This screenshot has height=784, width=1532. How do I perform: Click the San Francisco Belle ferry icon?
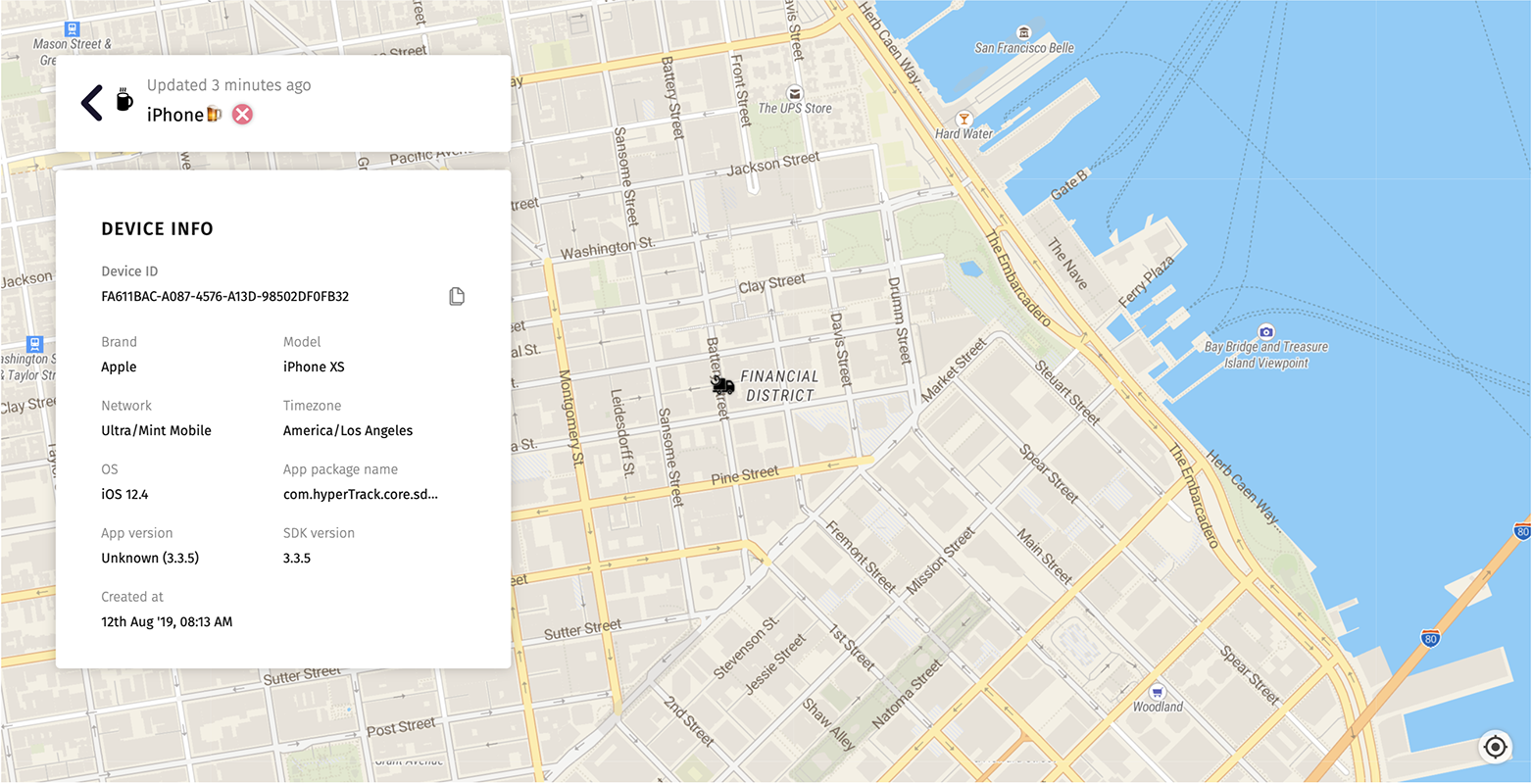(1024, 32)
